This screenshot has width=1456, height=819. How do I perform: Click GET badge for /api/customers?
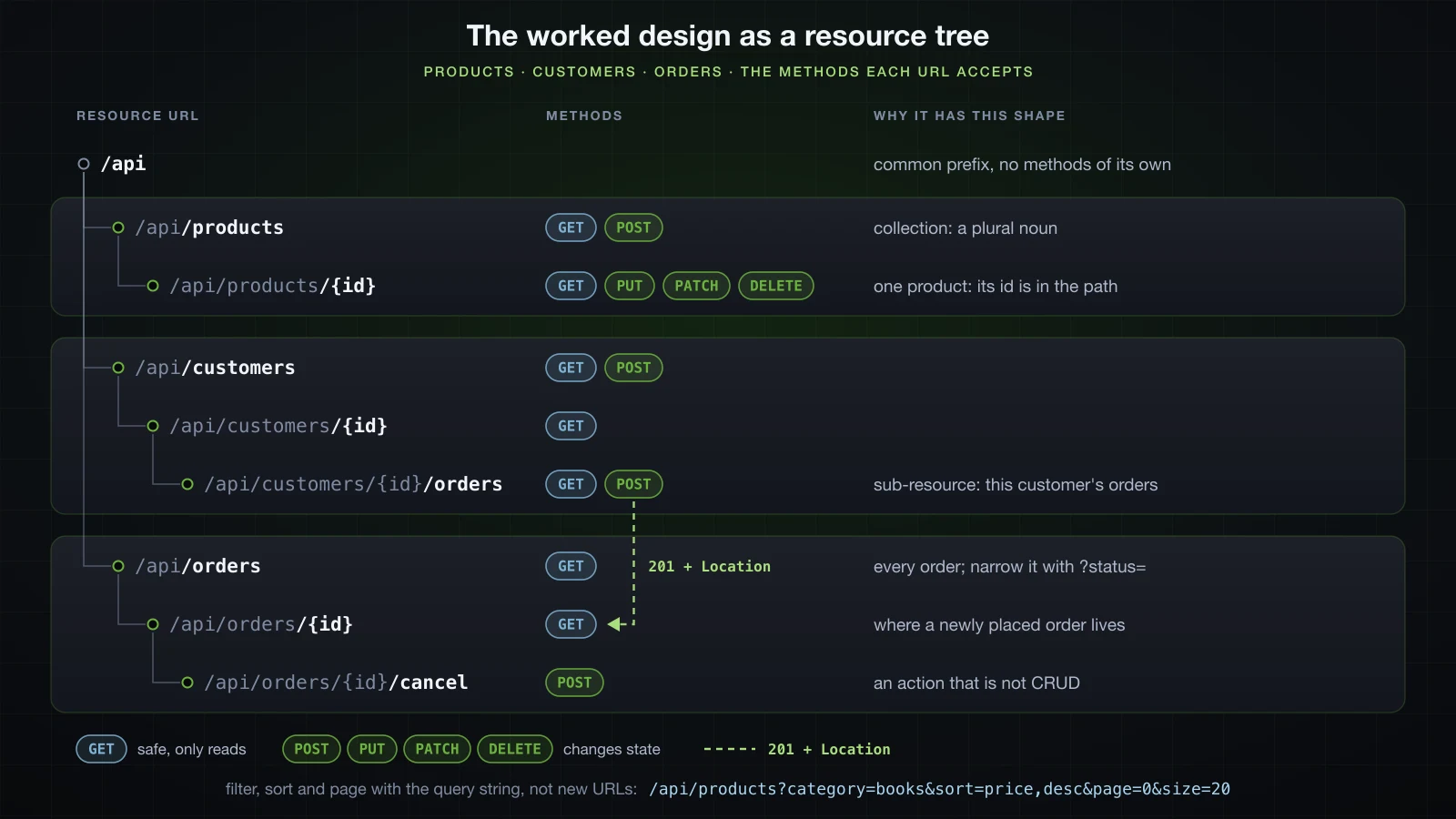[x=571, y=368]
